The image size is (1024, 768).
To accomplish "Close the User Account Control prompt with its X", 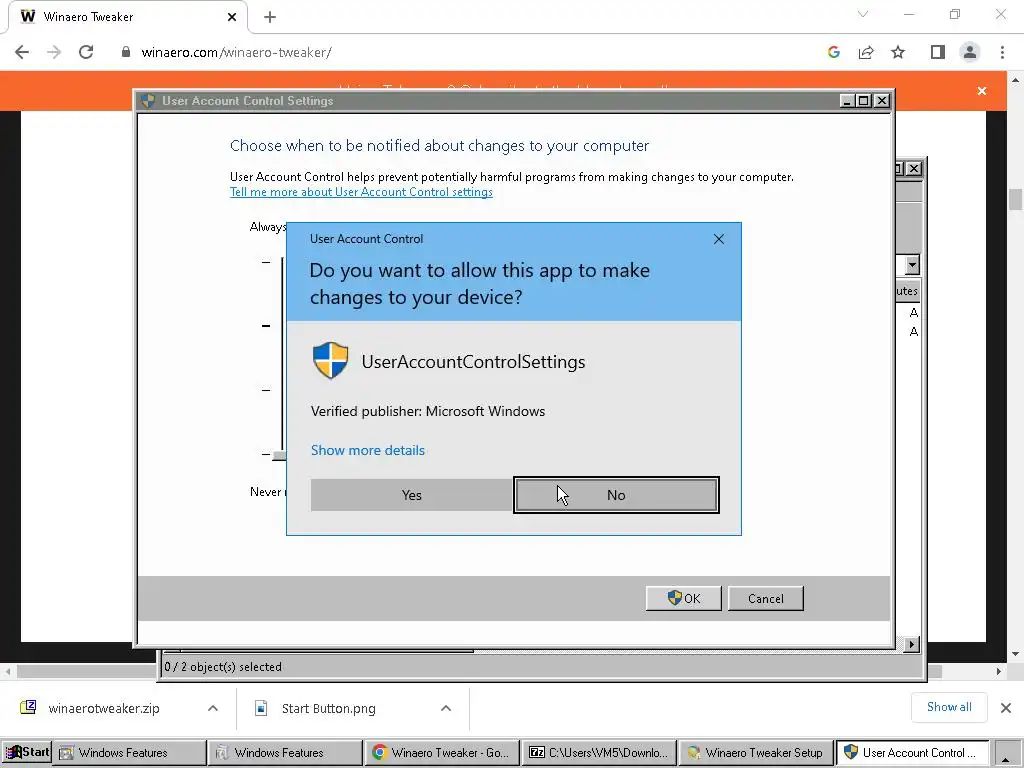I will [718, 239].
